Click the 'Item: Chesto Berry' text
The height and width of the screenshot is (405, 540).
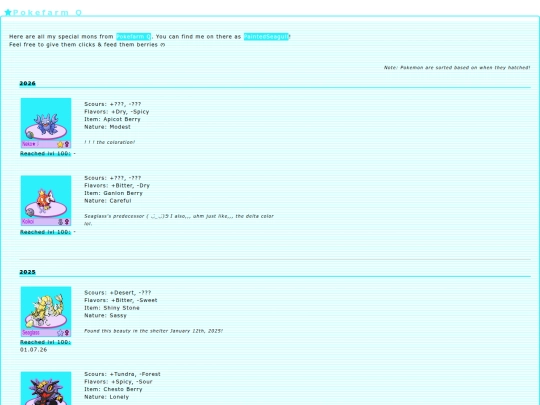pos(113,389)
